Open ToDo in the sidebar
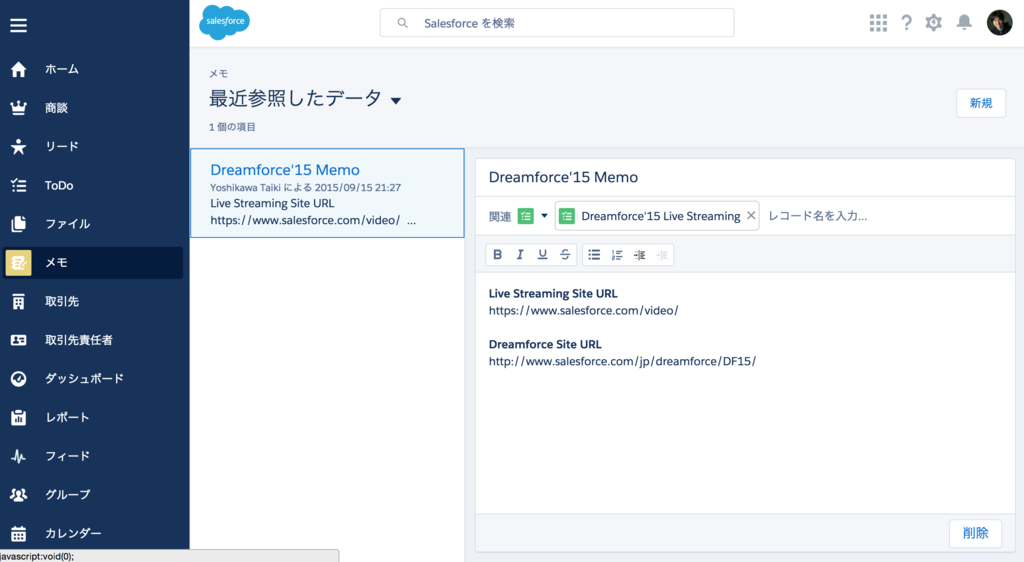1024x562 pixels. point(93,185)
